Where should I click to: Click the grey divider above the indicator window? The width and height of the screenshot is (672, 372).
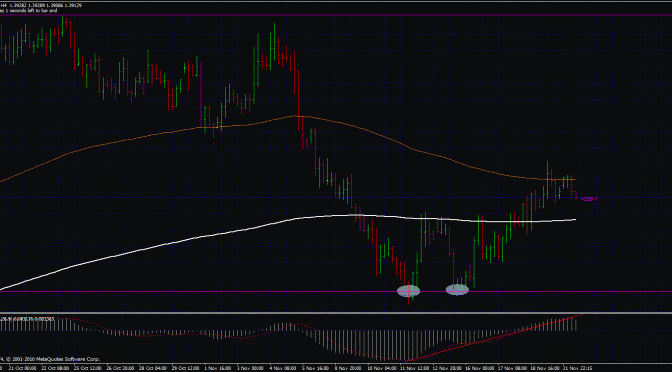click(x=336, y=313)
